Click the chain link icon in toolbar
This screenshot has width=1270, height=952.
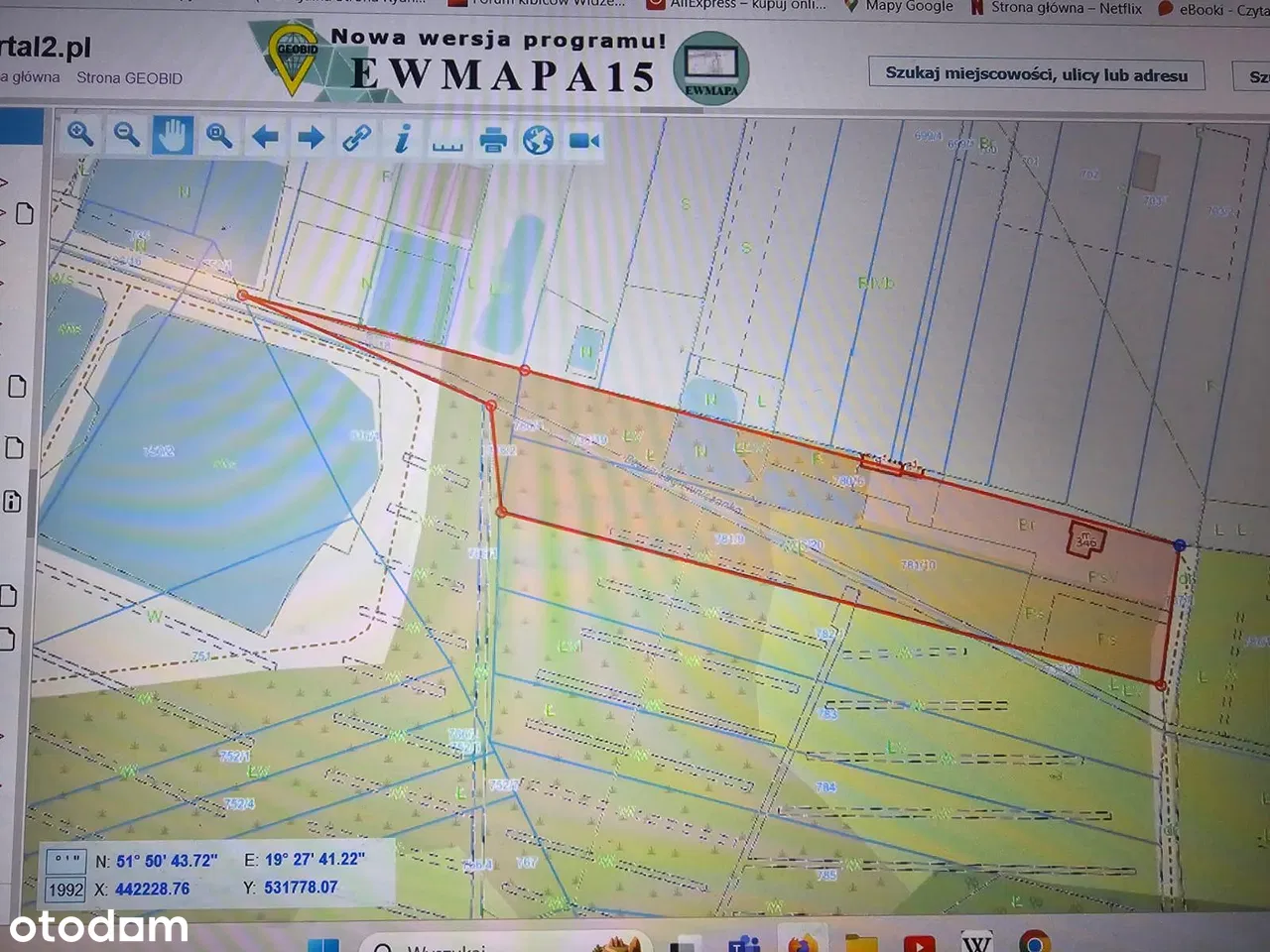tap(356, 138)
